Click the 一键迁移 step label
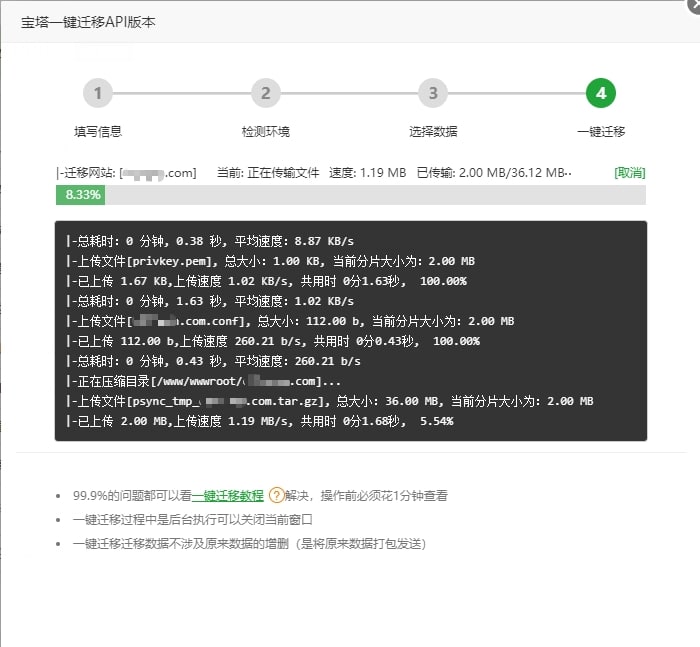This screenshot has width=700, height=647. pyautogui.click(x=601, y=131)
